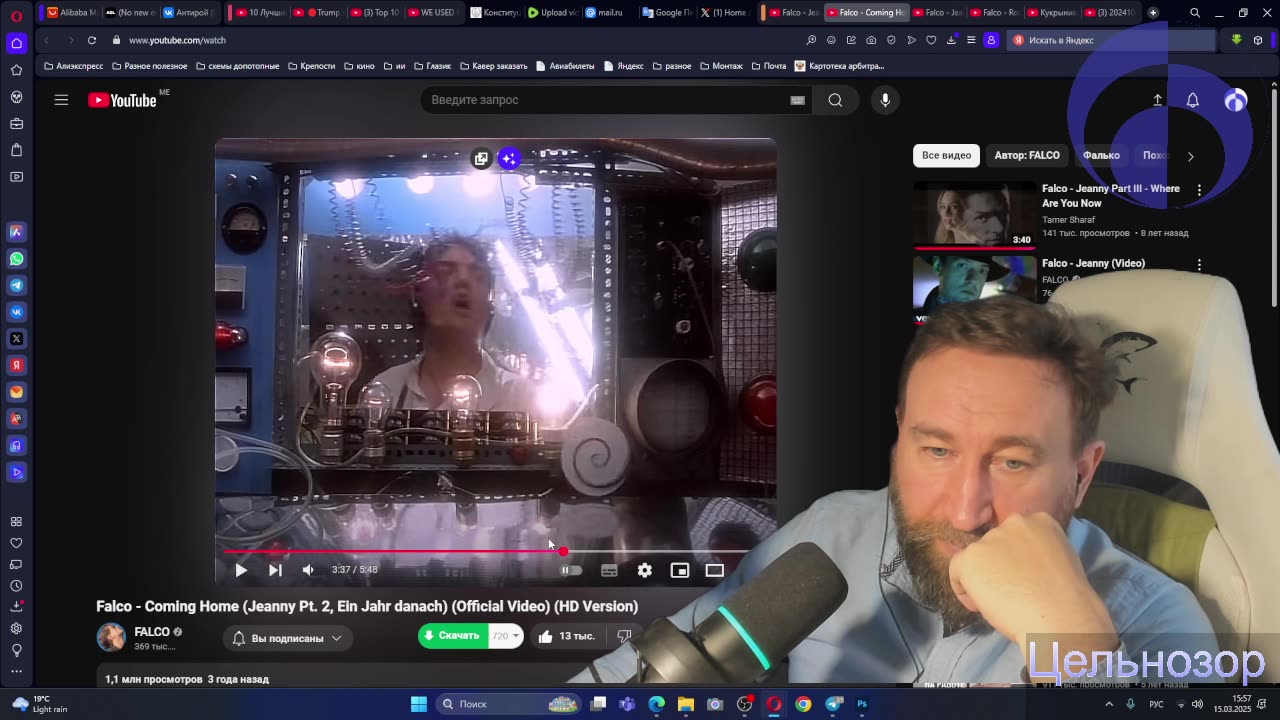
Task: Play the Falco video
Action: pos(241,570)
